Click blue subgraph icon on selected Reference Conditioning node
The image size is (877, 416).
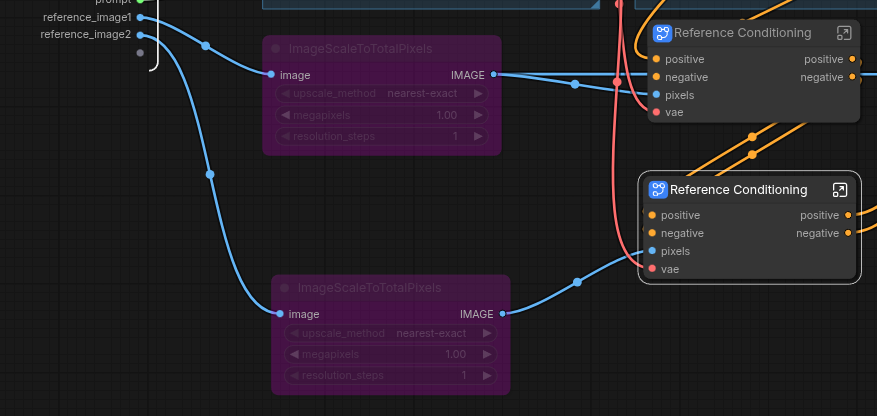658,190
